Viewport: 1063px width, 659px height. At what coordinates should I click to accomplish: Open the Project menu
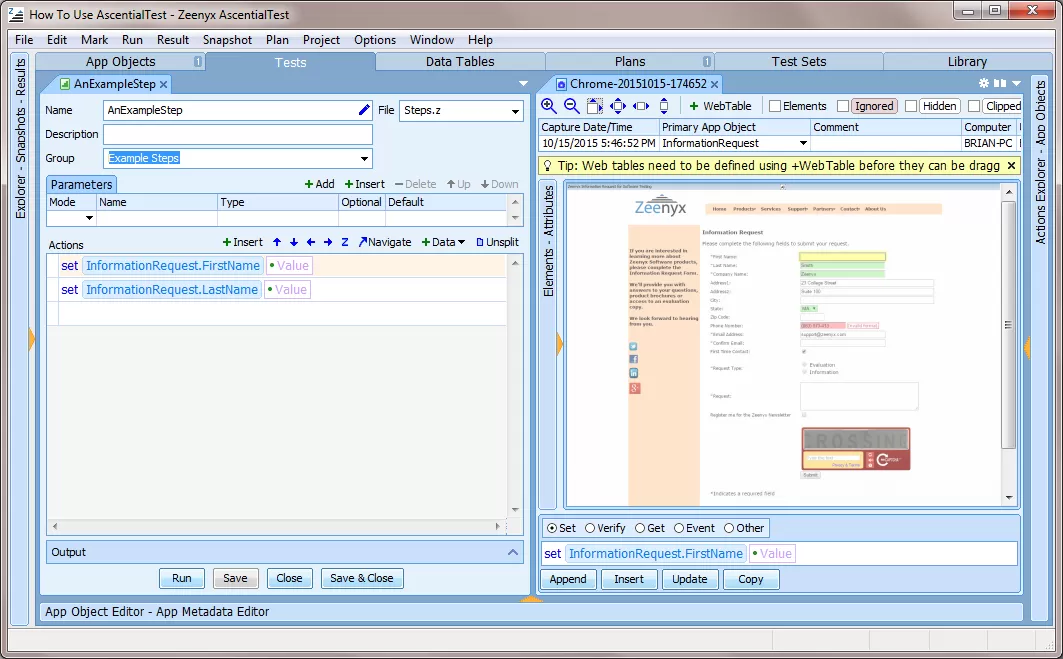321,40
